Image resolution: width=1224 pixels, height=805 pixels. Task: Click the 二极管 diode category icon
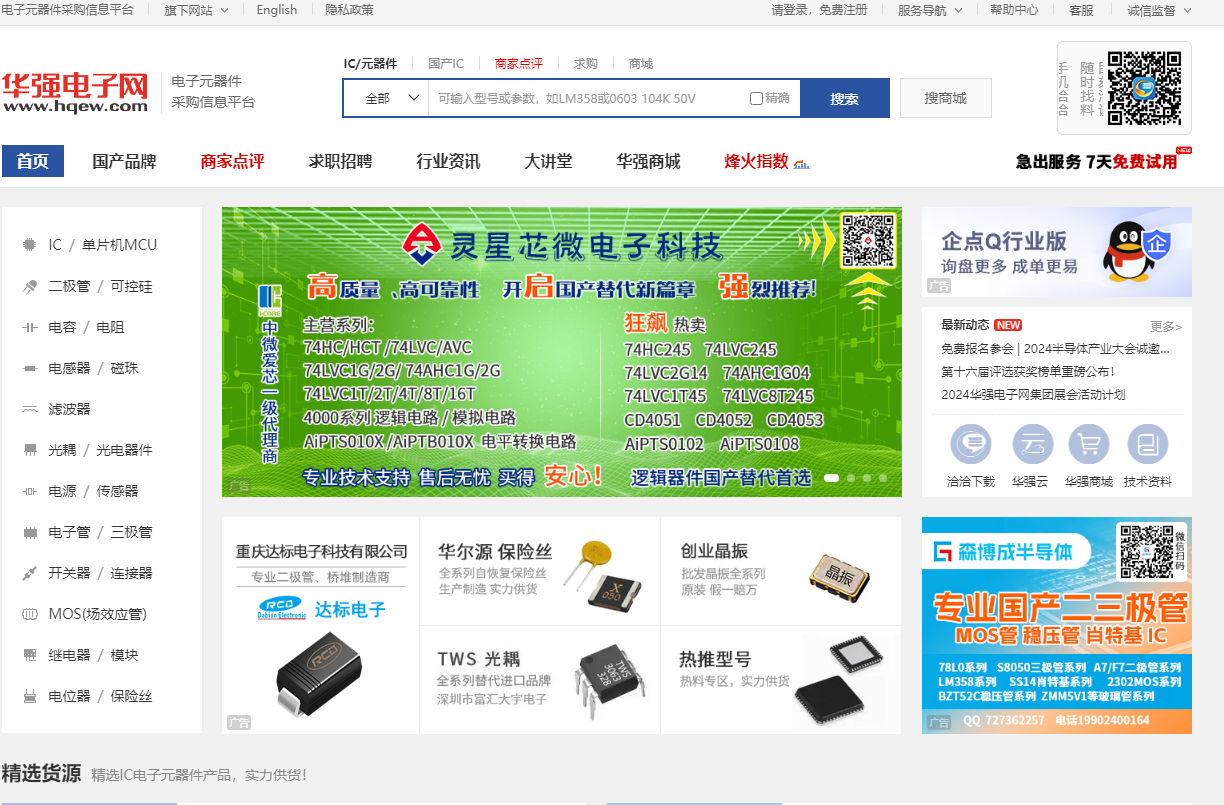[29, 286]
